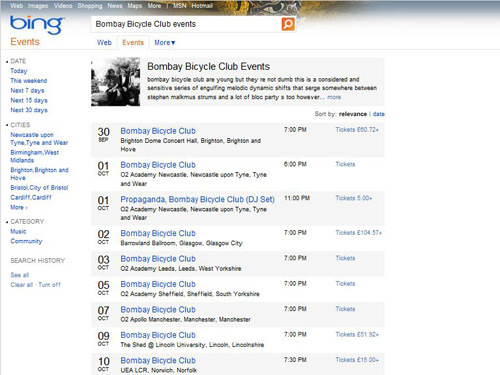The width and height of the screenshot is (500, 375).
Task: Open Images in the top navigation
Action: click(x=38, y=6)
